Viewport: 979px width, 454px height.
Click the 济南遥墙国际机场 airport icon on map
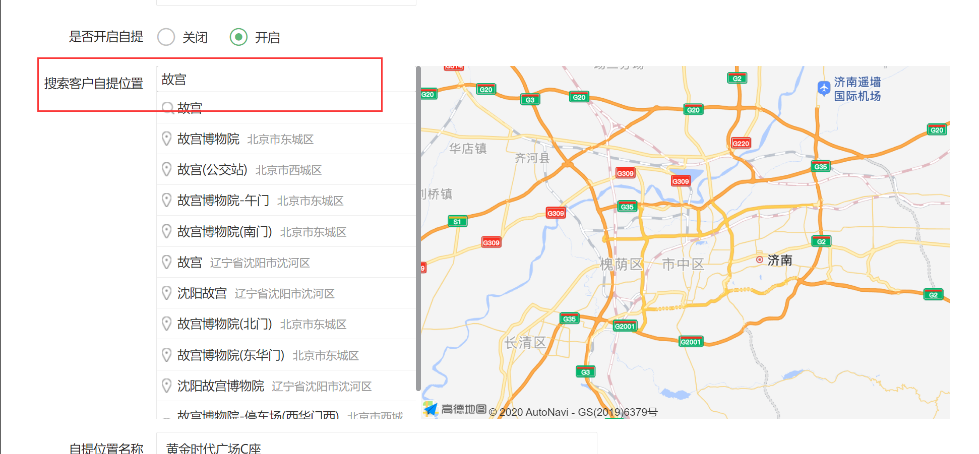point(824,89)
